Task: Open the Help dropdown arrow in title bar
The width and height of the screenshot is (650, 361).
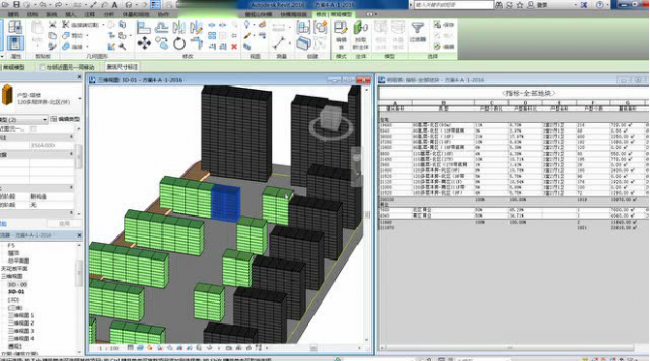Action: [609, 5]
